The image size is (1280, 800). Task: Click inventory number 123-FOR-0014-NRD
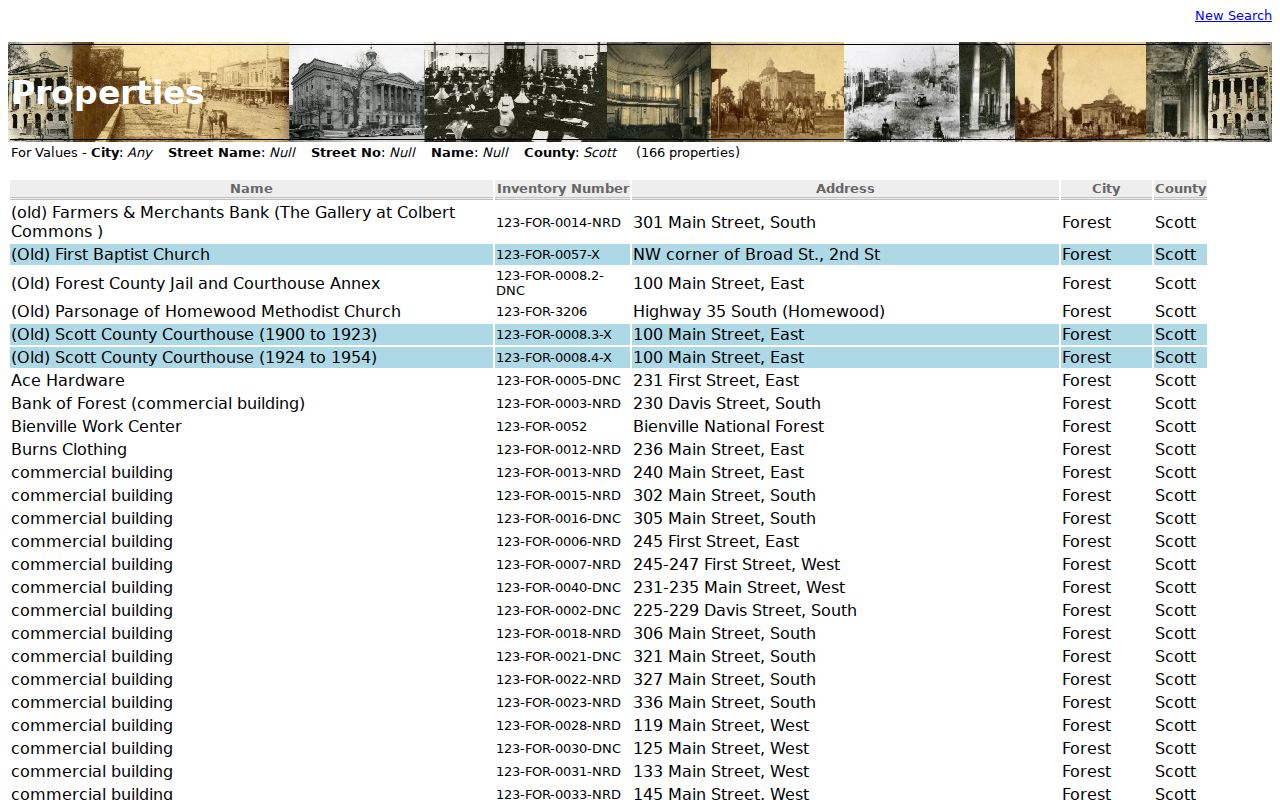558,222
